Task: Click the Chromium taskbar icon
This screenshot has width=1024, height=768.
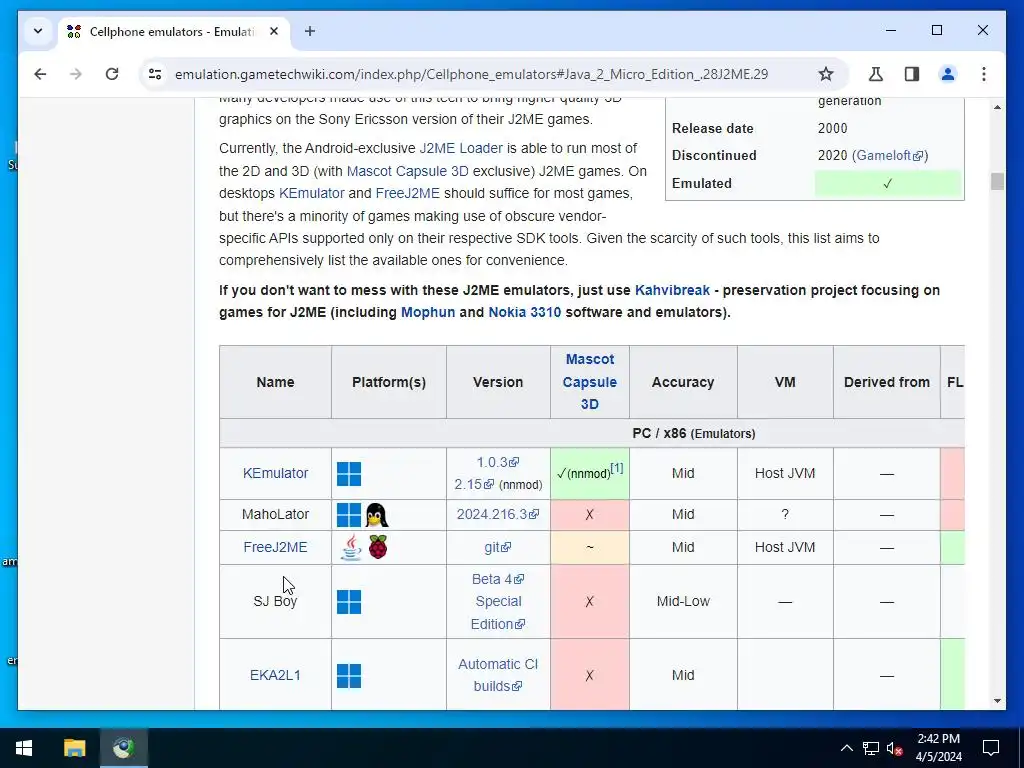Action: [123, 748]
